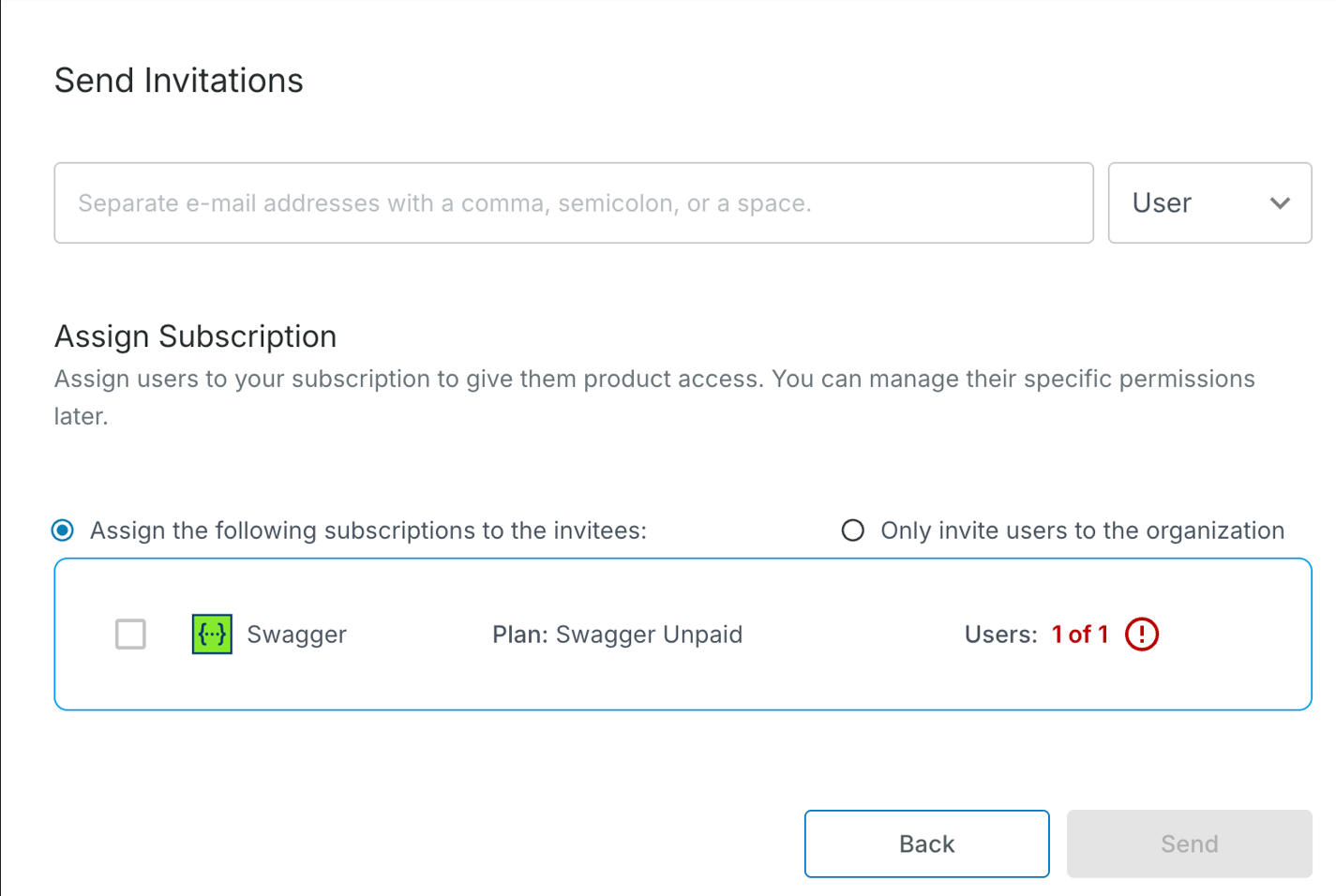
Task: Click the 'Only invite users to the organization' label
Action: [1082, 530]
